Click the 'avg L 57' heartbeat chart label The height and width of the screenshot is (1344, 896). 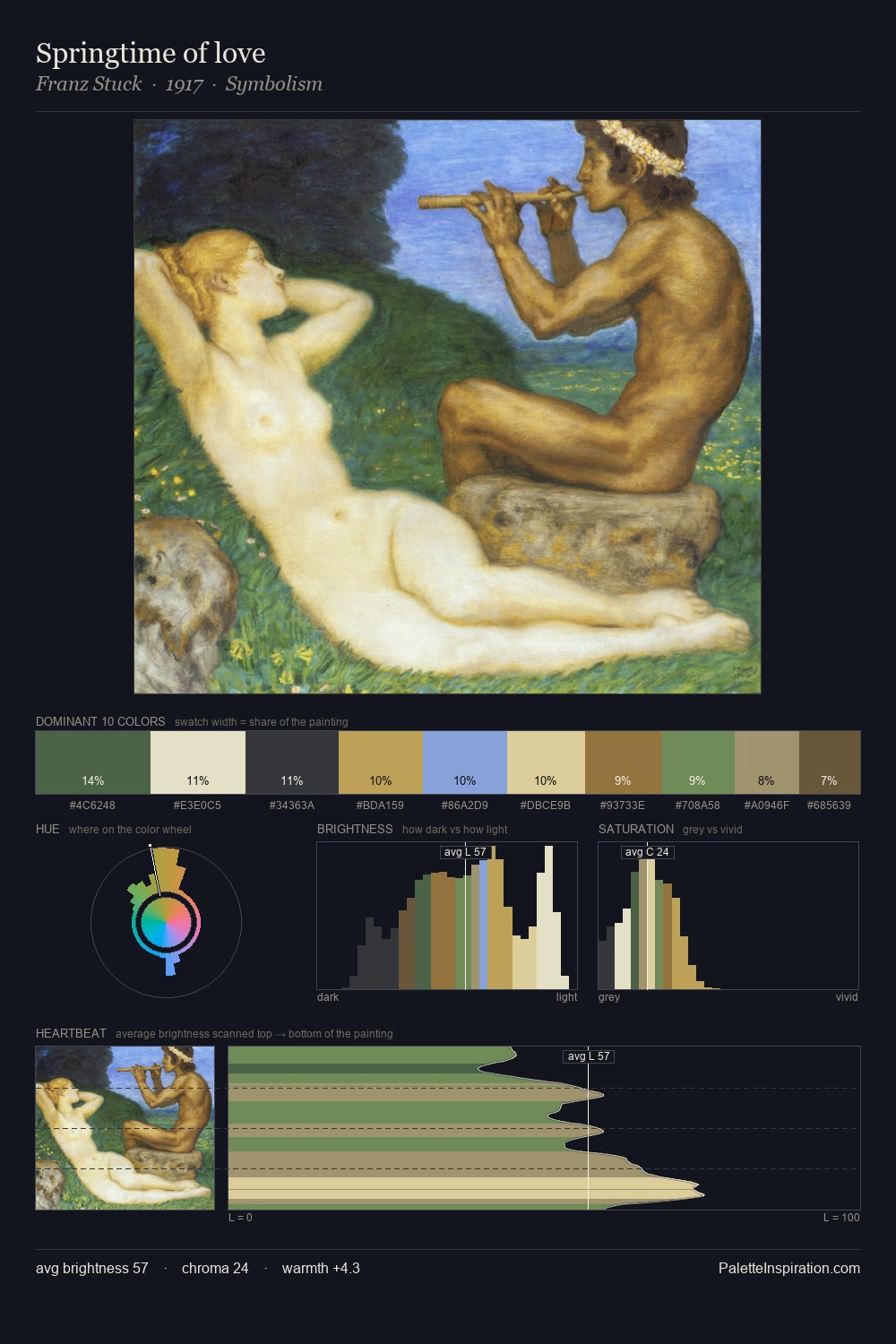pos(589,1056)
